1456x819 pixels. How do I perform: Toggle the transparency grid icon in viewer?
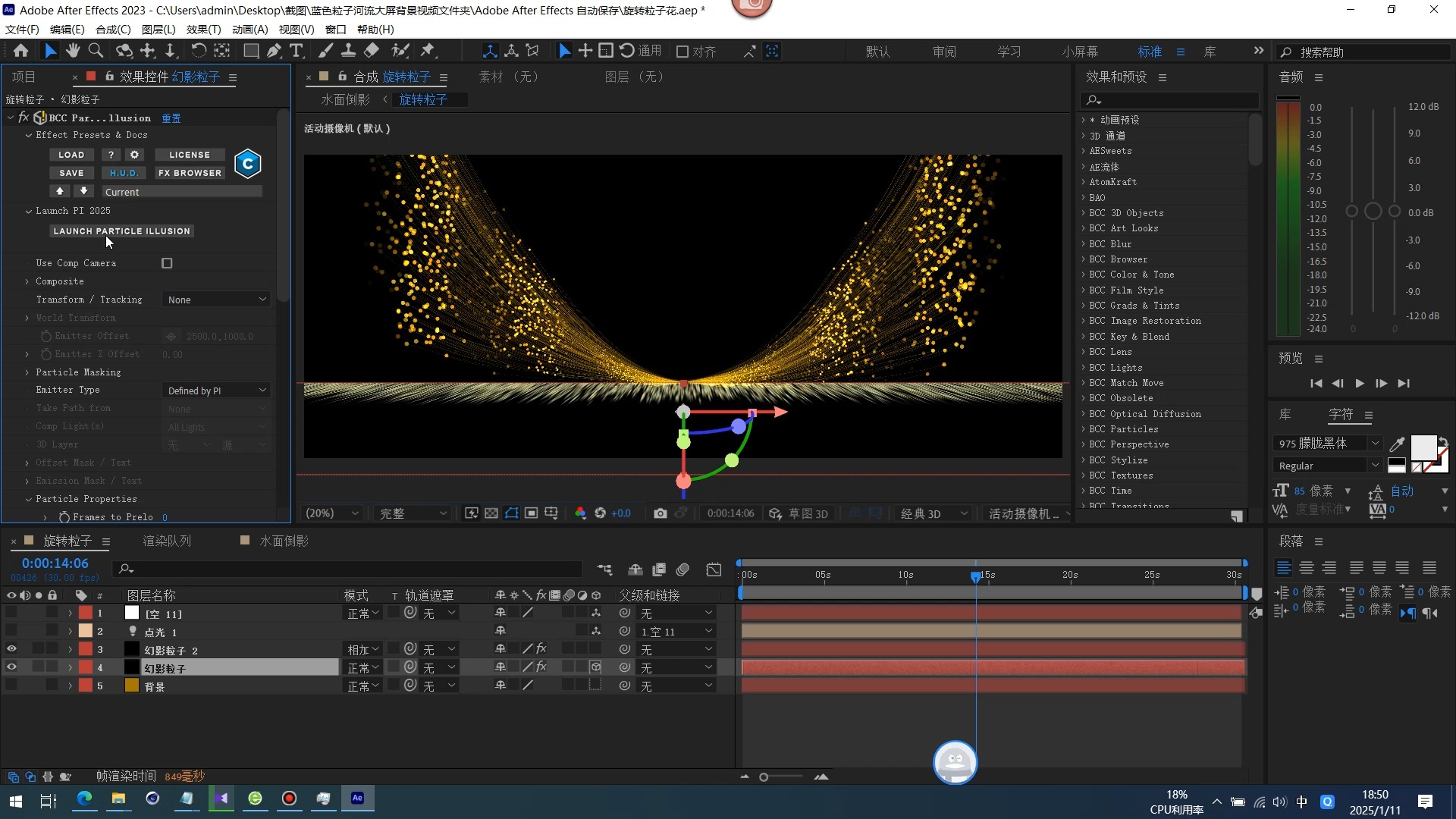pyautogui.click(x=491, y=513)
